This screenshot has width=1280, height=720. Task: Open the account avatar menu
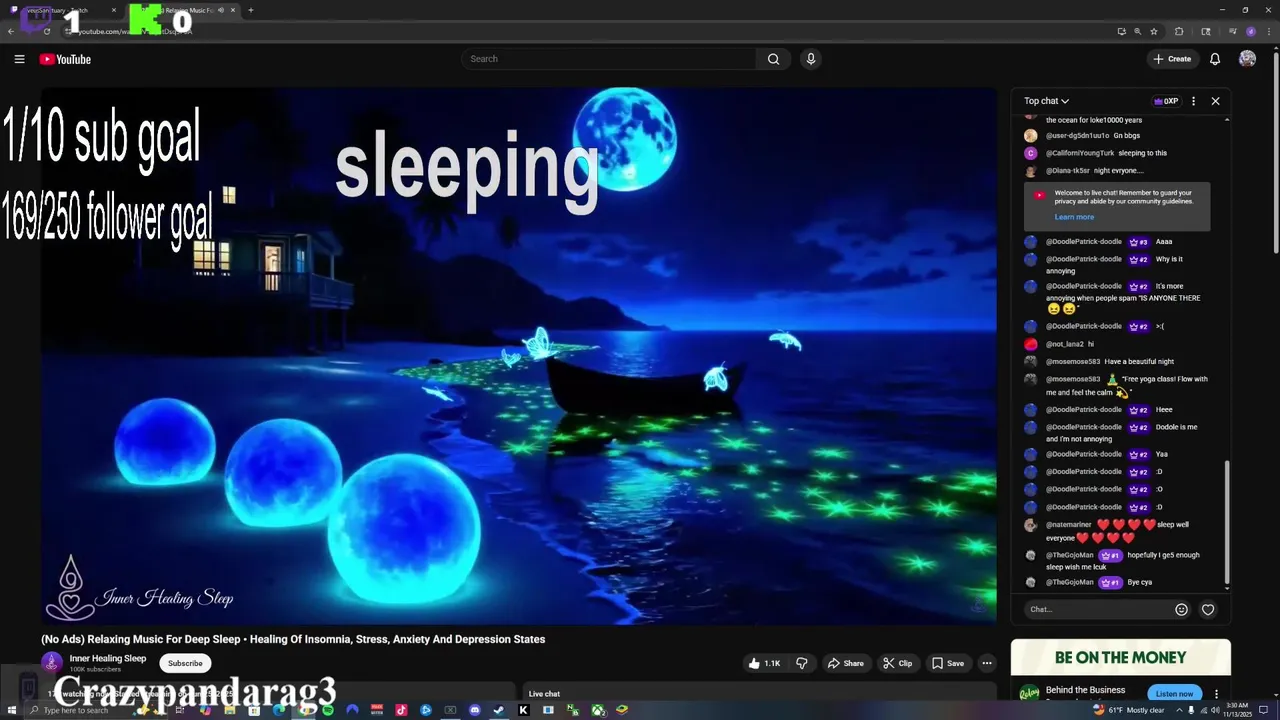[1247, 59]
